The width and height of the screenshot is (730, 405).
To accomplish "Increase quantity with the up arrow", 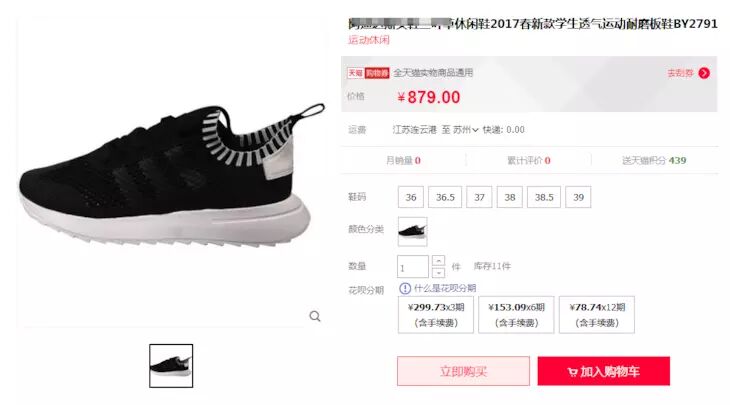I will point(438,261).
